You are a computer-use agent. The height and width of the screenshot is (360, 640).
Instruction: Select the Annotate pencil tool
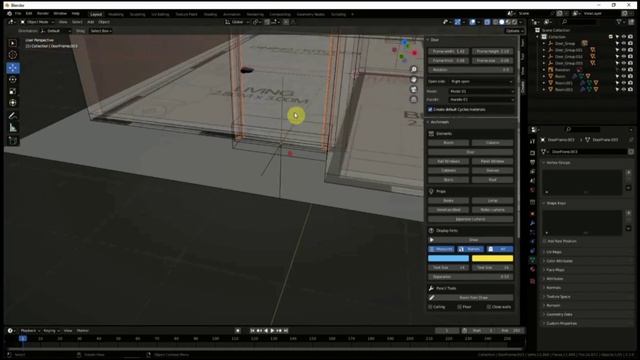point(13,116)
